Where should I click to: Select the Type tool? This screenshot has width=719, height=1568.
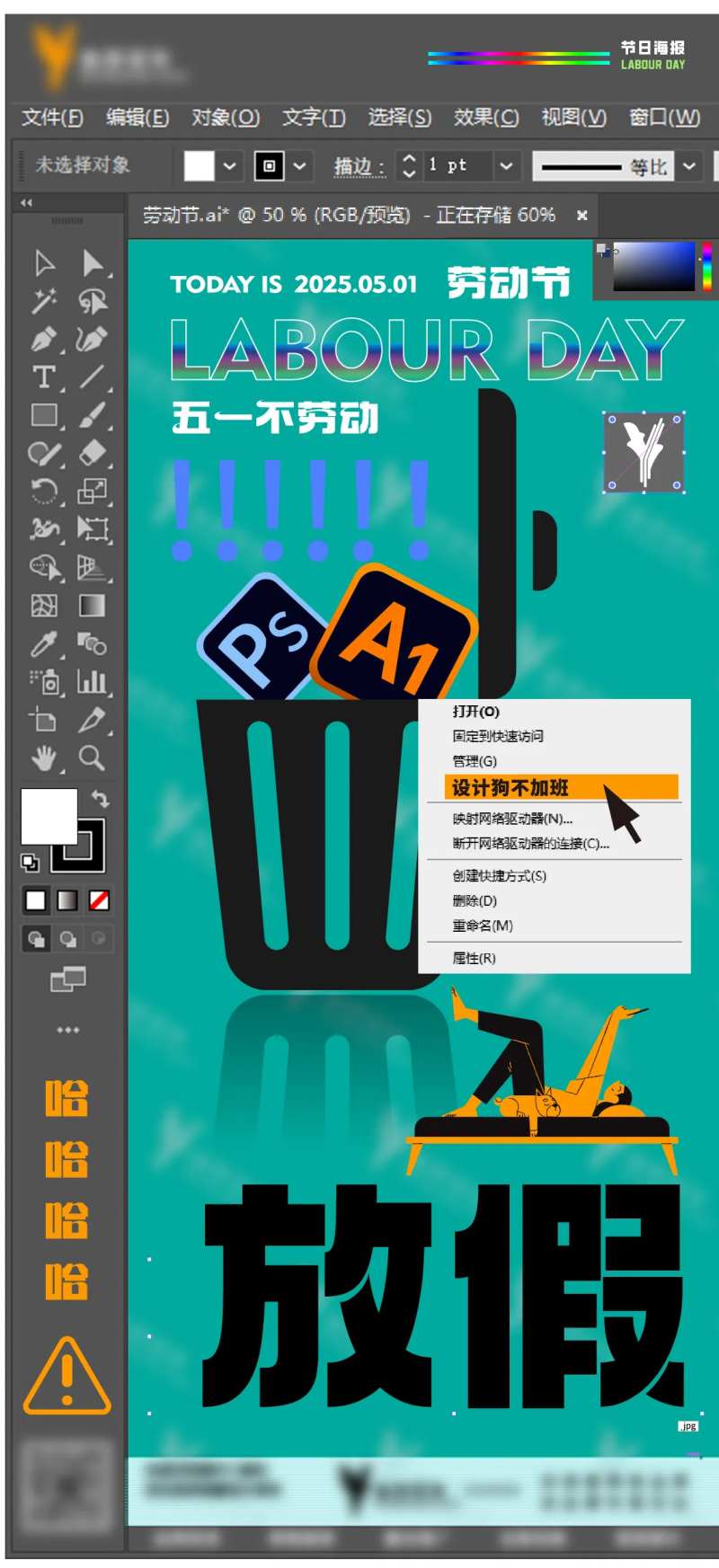coord(43,377)
